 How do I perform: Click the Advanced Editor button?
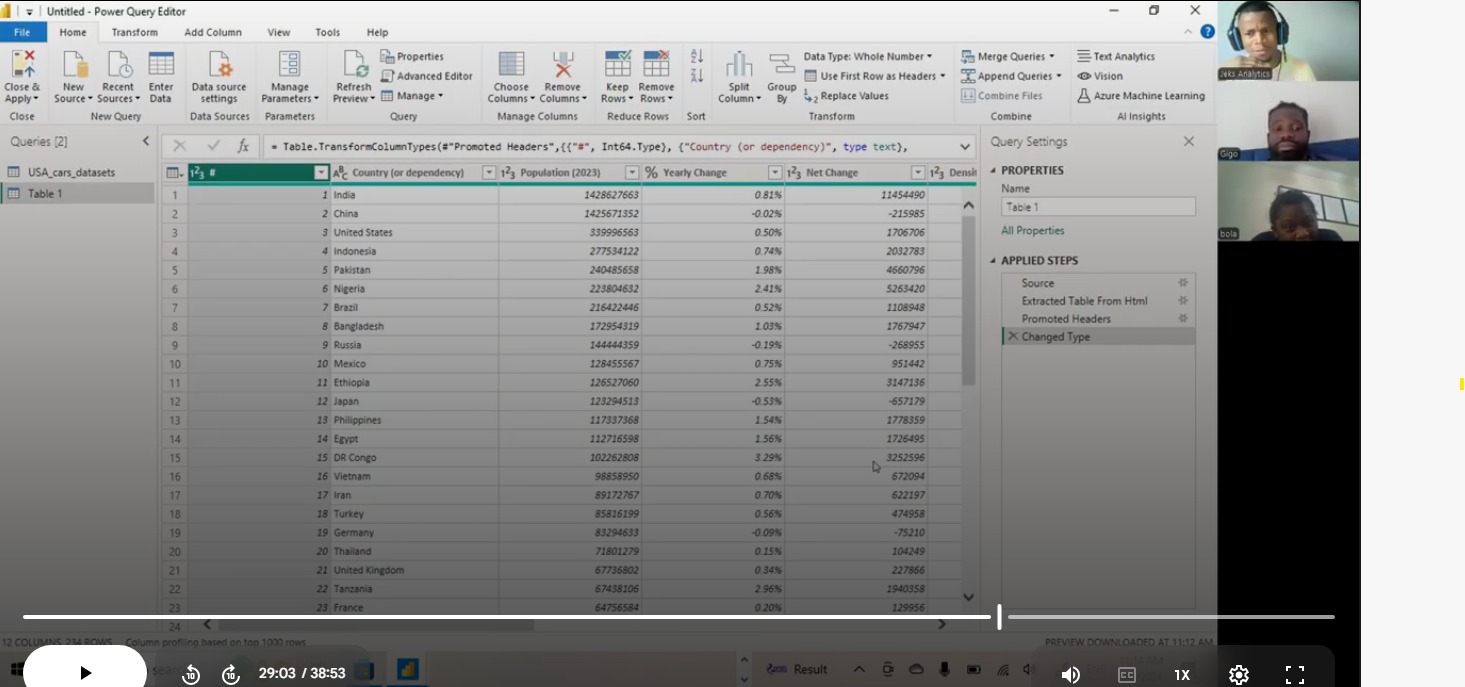point(426,76)
